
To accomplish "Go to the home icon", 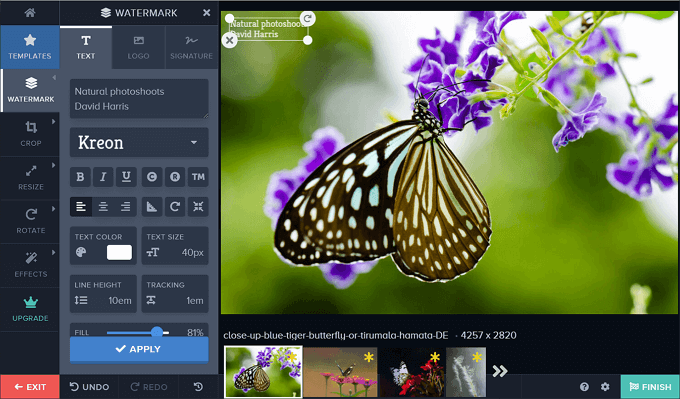I will pos(30,13).
